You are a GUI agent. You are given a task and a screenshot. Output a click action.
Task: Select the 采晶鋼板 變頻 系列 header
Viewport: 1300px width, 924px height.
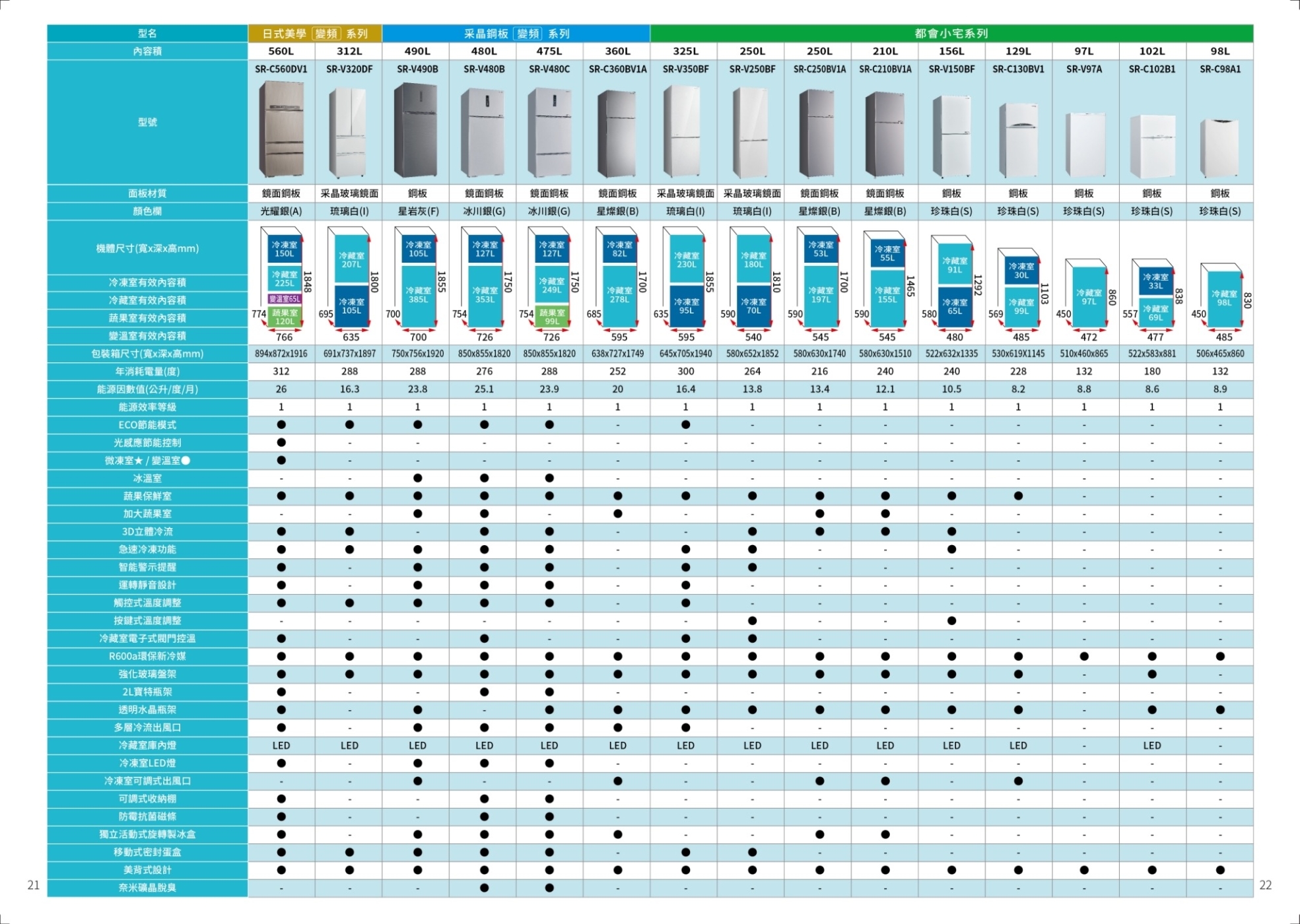tap(516, 33)
